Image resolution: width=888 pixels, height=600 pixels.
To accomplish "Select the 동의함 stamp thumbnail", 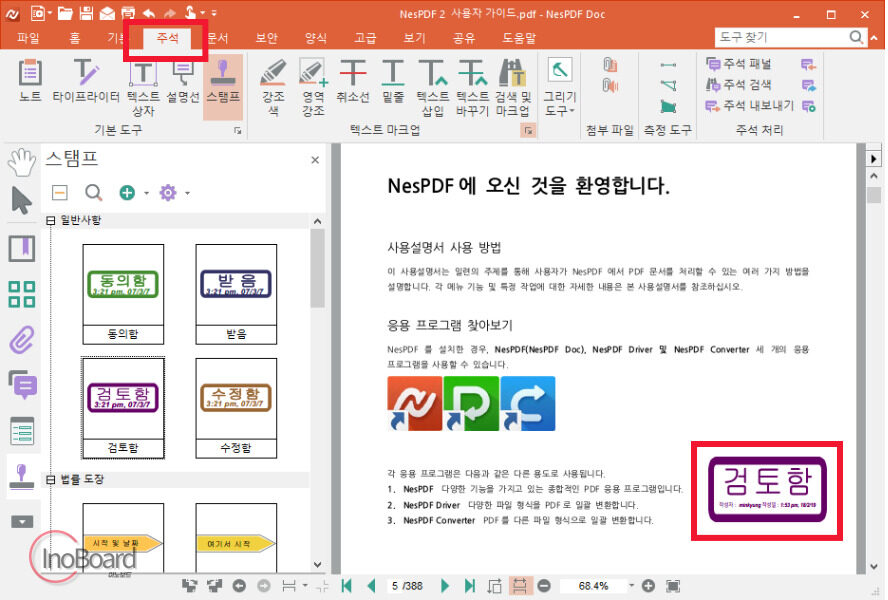I will point(123,294).
